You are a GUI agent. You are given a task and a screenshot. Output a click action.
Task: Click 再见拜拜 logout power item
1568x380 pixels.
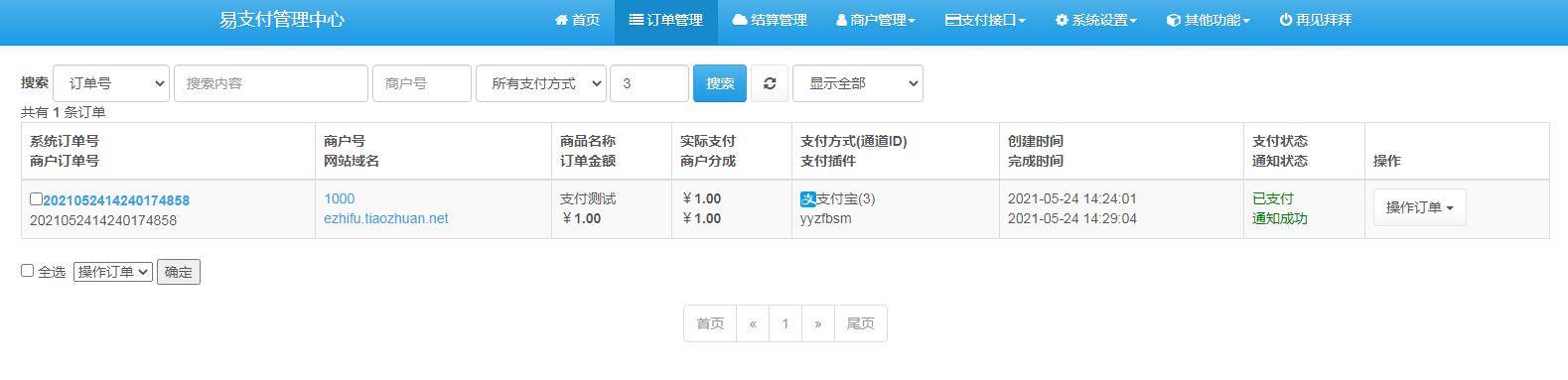1316,20
